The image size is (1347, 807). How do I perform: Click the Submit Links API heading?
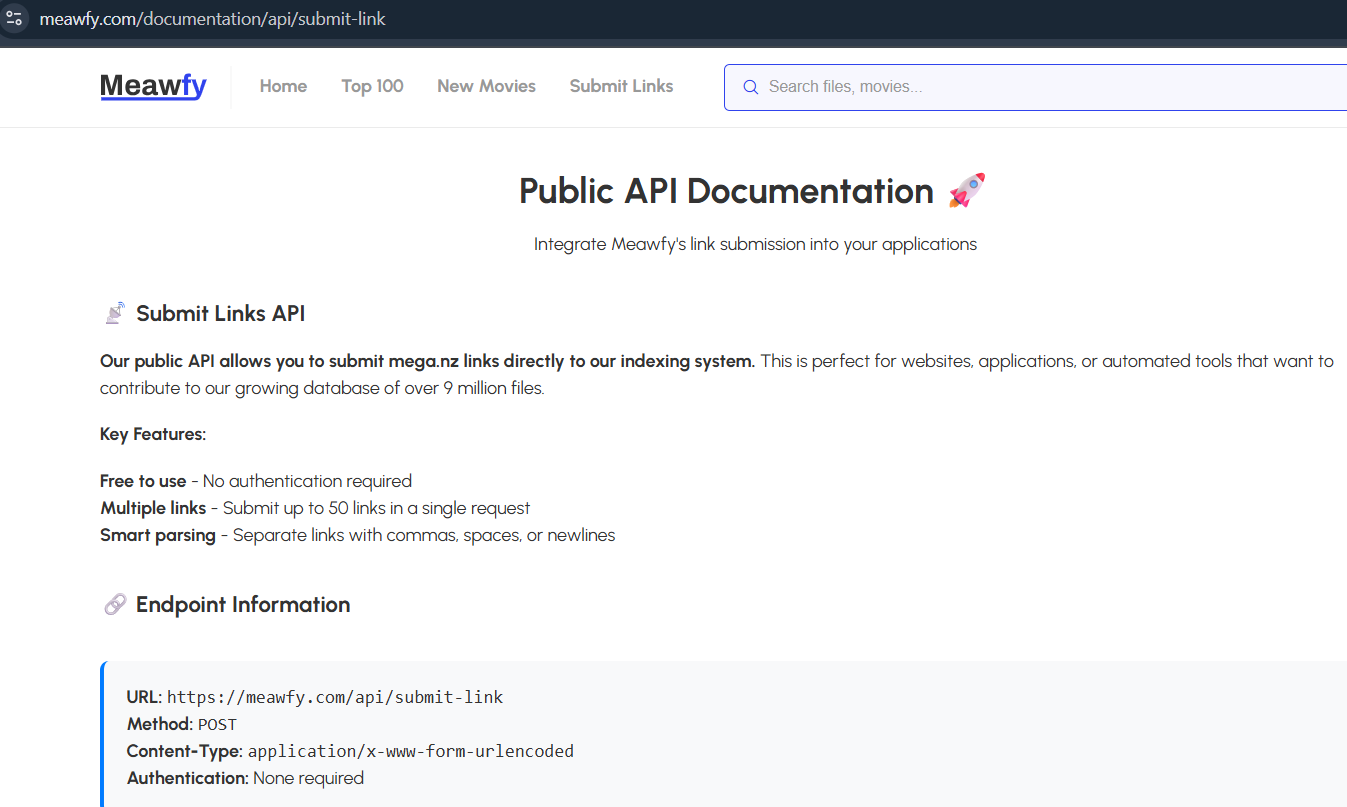220,313
